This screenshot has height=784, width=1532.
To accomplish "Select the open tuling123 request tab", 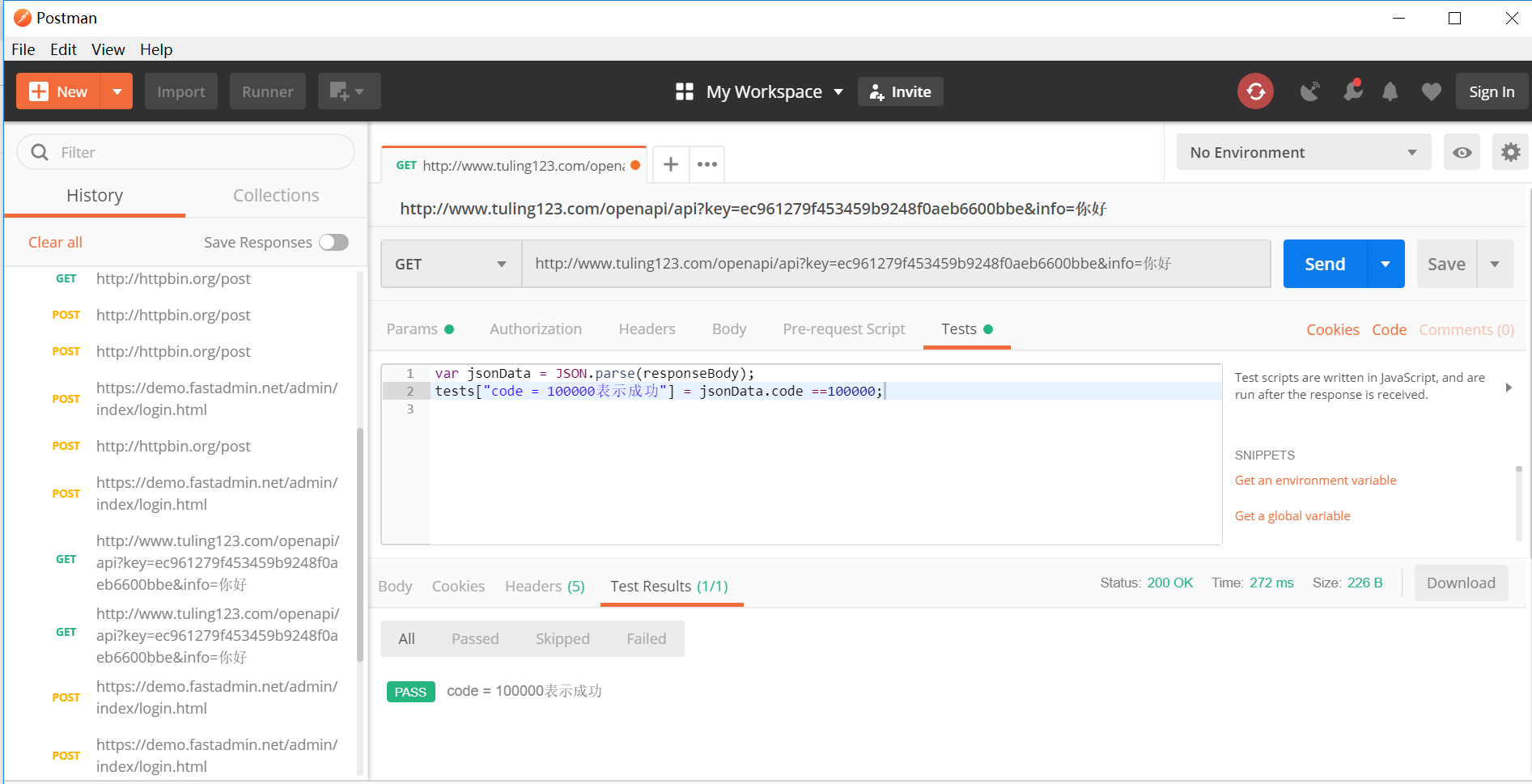I will (x=515, y=166).
